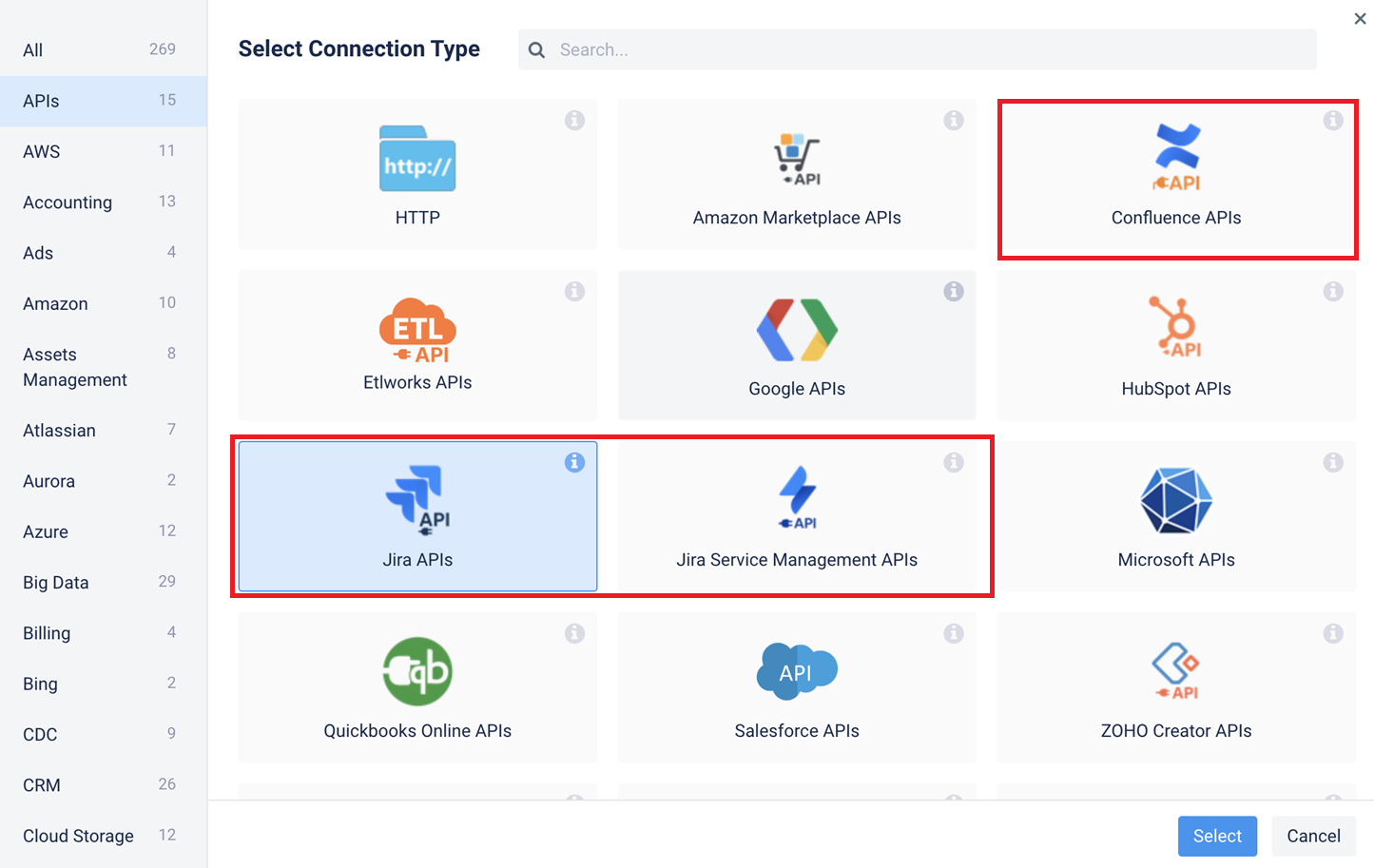View info for Quickbooks Online APIs
The width and height of the screenshot is (1374, 868).
tap(574, 633)
